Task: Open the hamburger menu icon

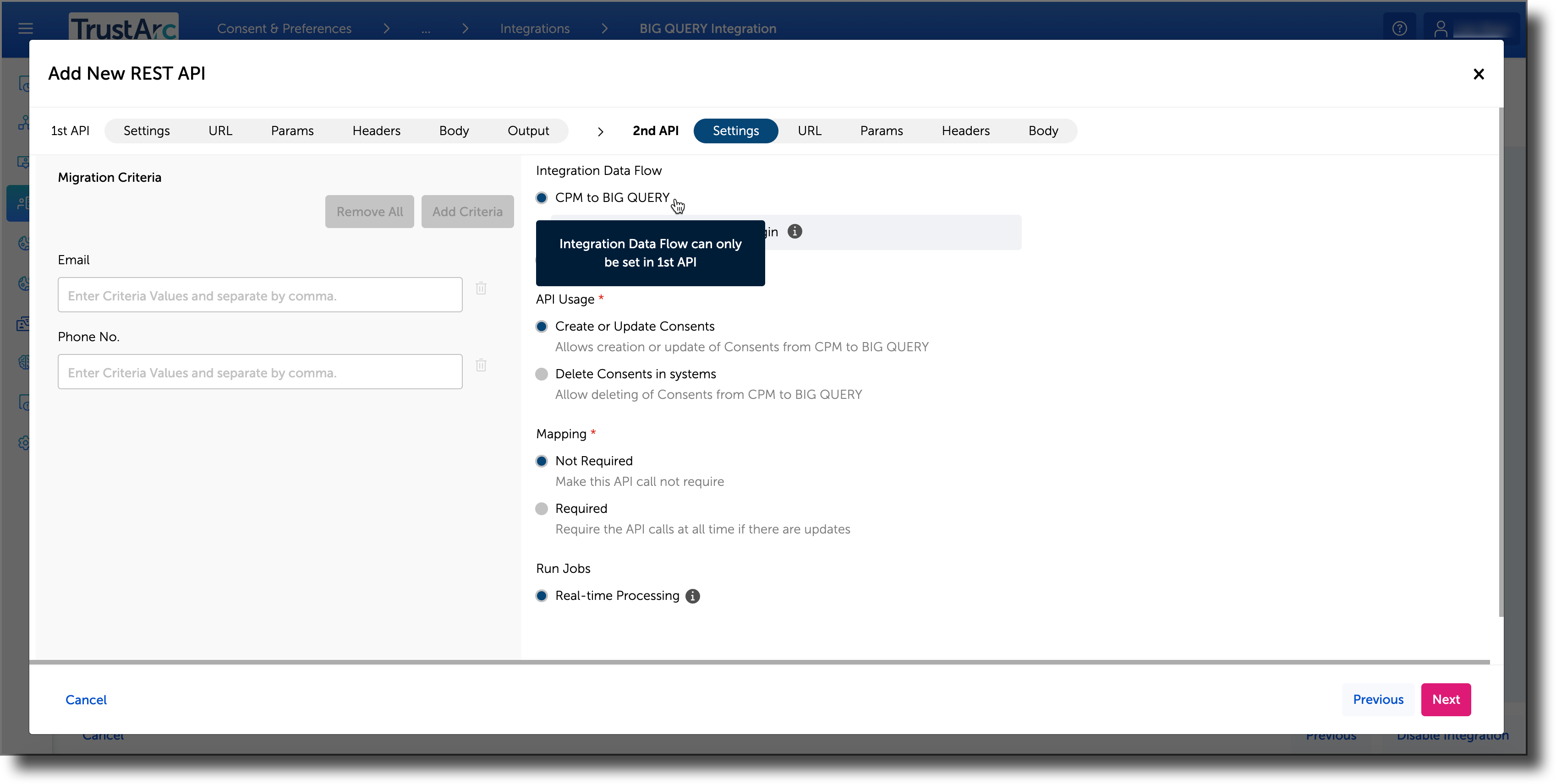Action: tap(25, 28)
